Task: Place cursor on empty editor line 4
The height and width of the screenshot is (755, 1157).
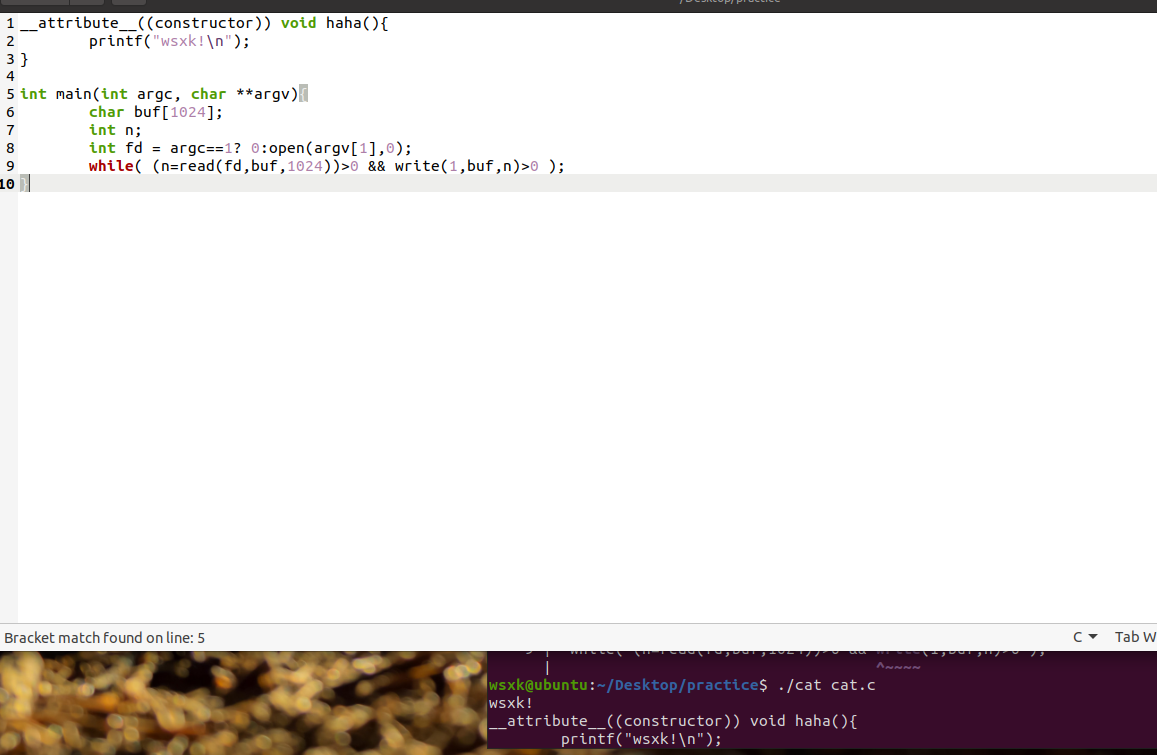Action: 587,76
